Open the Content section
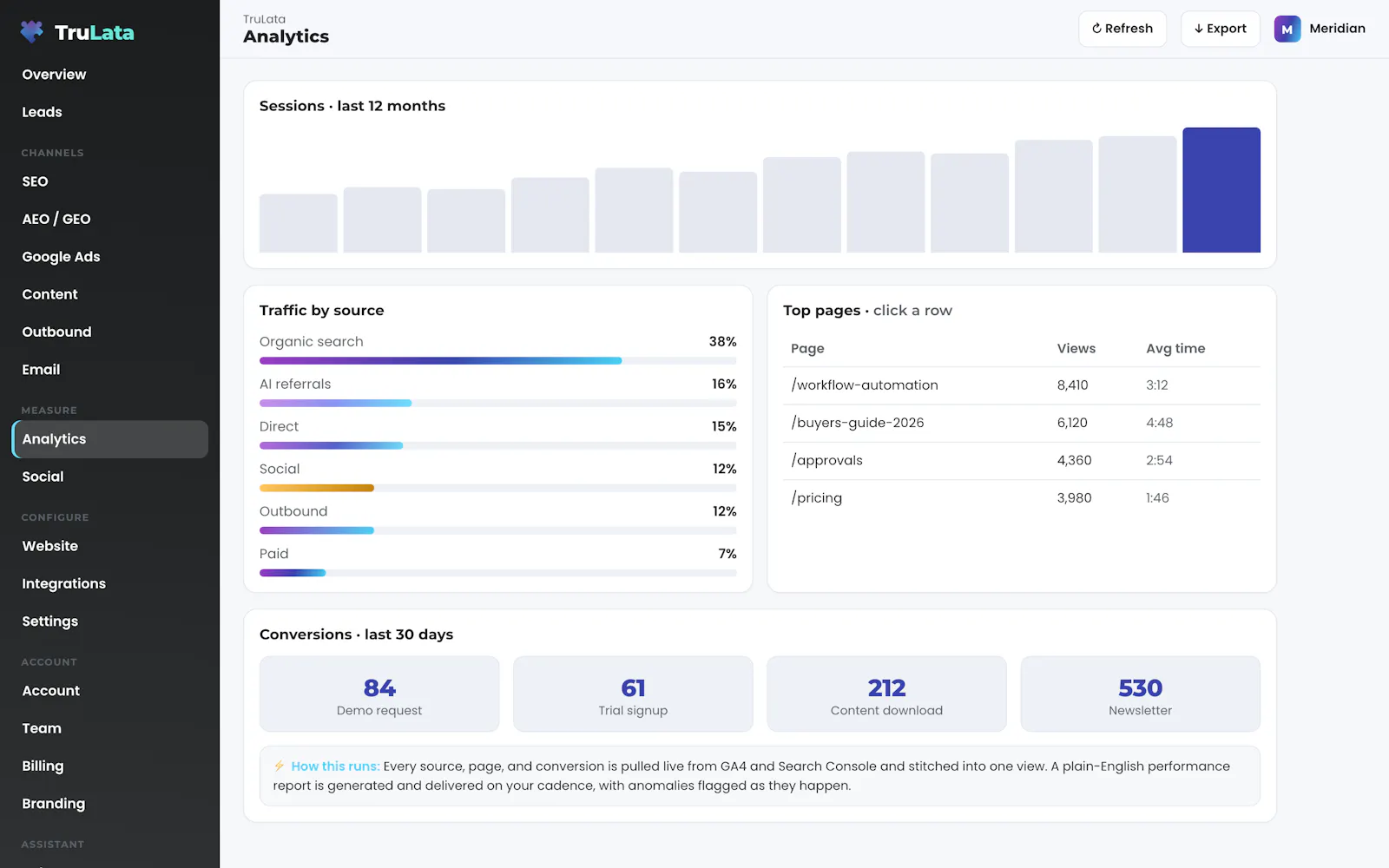Viewport: 1389px width, 868px height. pos(110,294)
